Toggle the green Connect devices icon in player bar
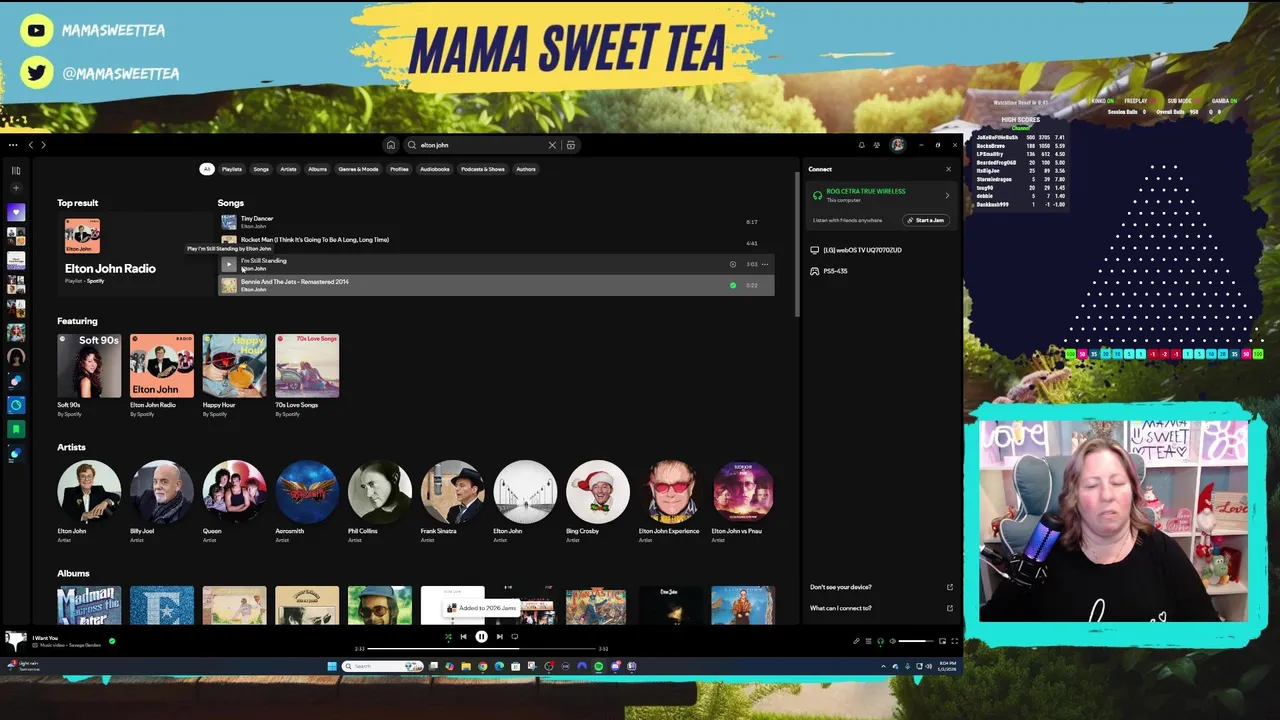Viewport: 1280px width, 720px height. point(880,641)
